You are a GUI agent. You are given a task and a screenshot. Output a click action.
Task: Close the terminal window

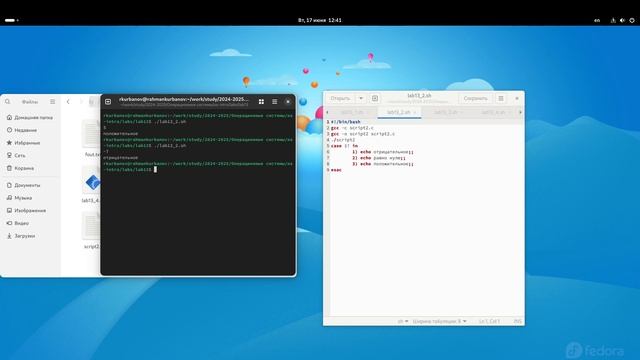288,102
